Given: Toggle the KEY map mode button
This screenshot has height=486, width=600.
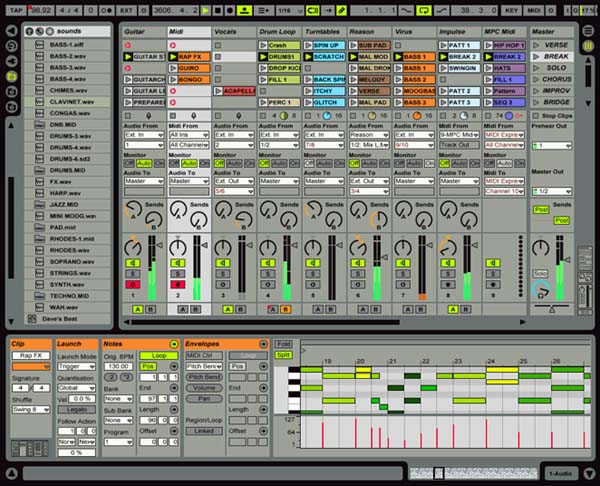Looking at the screenshot, I should pos(511,10).
